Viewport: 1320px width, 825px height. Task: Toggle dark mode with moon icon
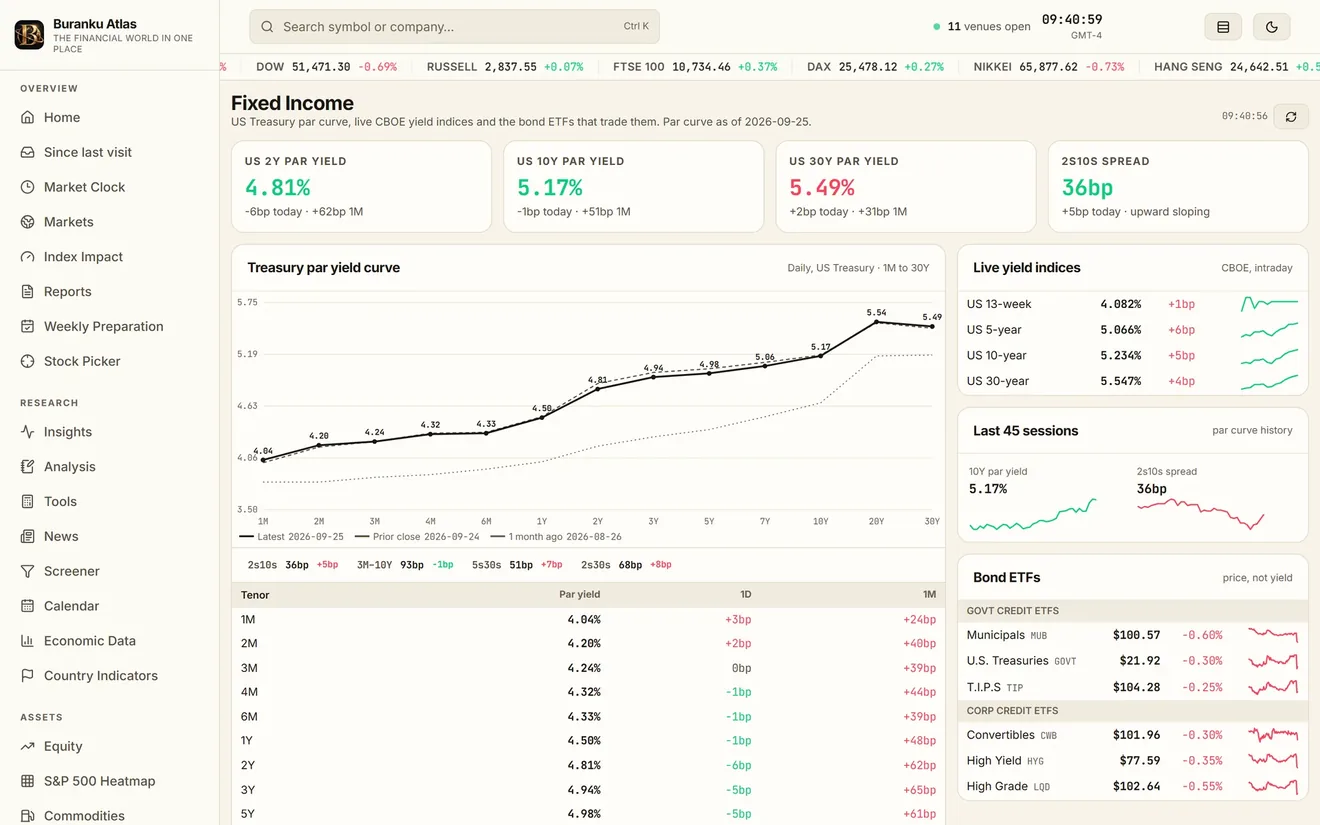1271,27
